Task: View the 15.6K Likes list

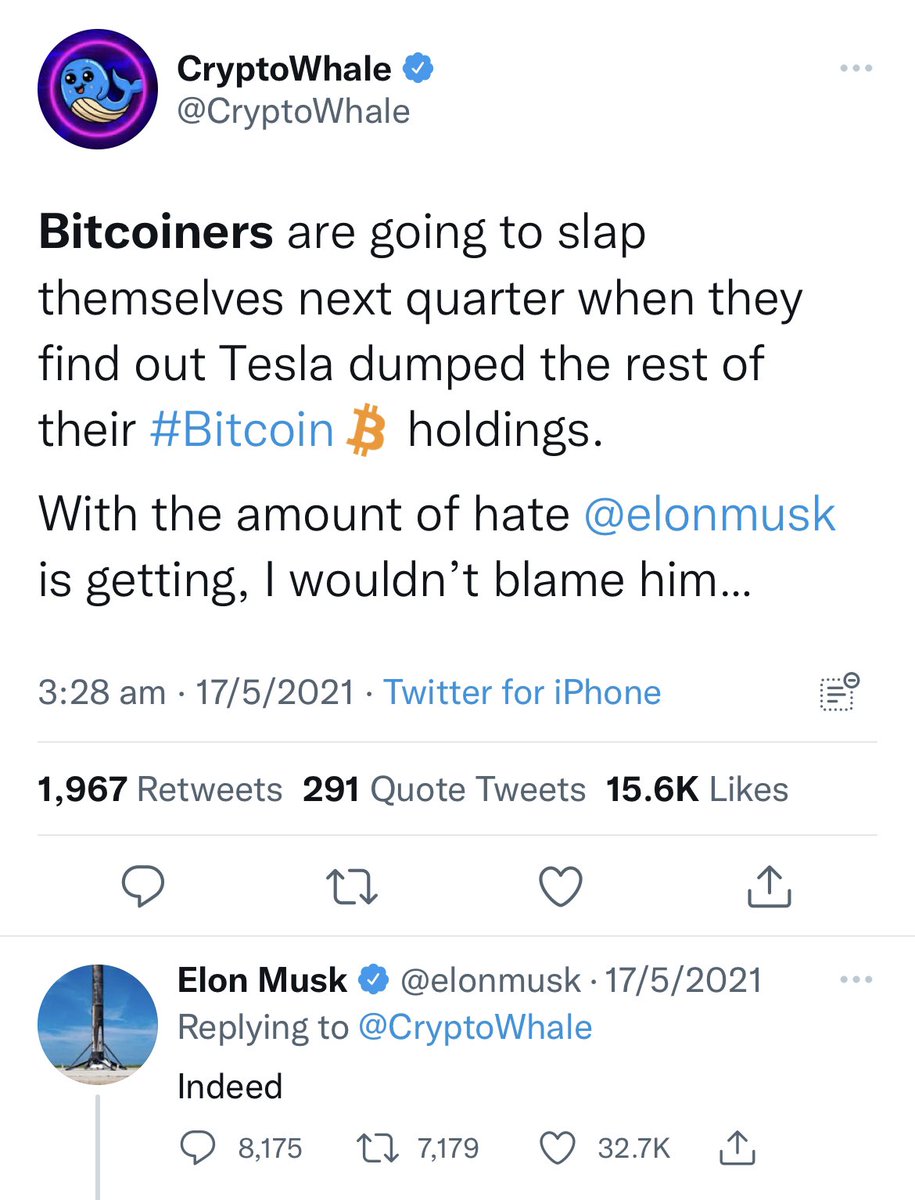Action: click(x=697, y=789)
